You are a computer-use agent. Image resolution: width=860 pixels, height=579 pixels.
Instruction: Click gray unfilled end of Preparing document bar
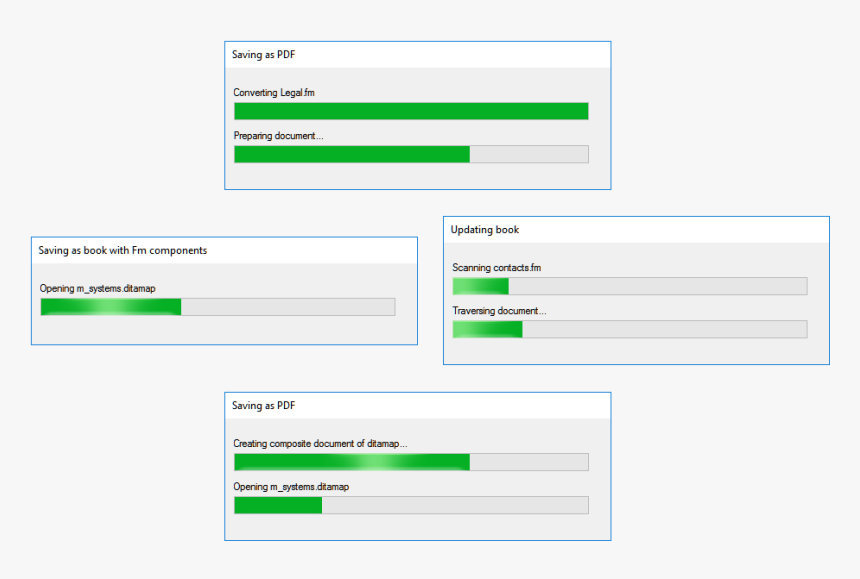(x=529, y=154)
